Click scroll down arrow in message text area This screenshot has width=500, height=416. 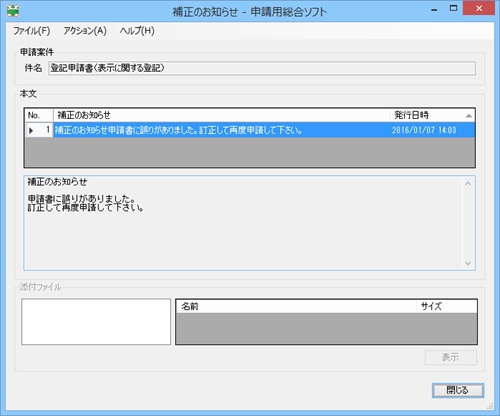point(468,263)
